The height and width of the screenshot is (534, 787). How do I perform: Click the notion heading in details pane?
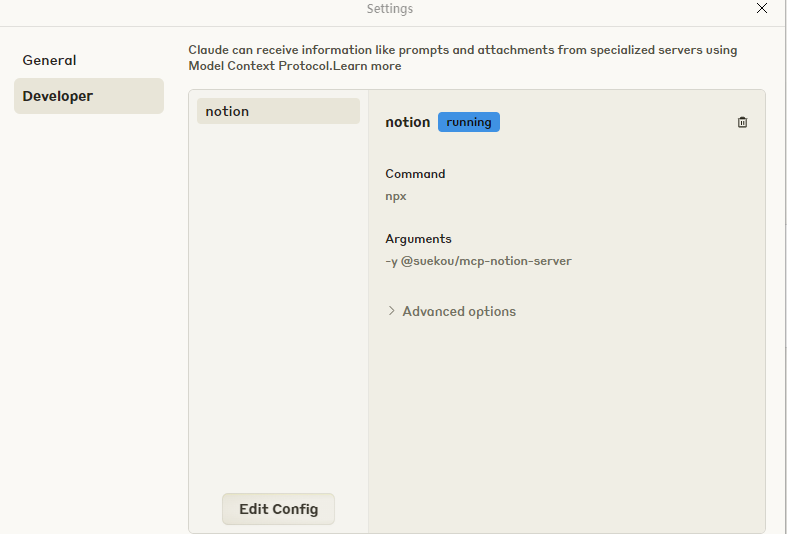point(408,122)
